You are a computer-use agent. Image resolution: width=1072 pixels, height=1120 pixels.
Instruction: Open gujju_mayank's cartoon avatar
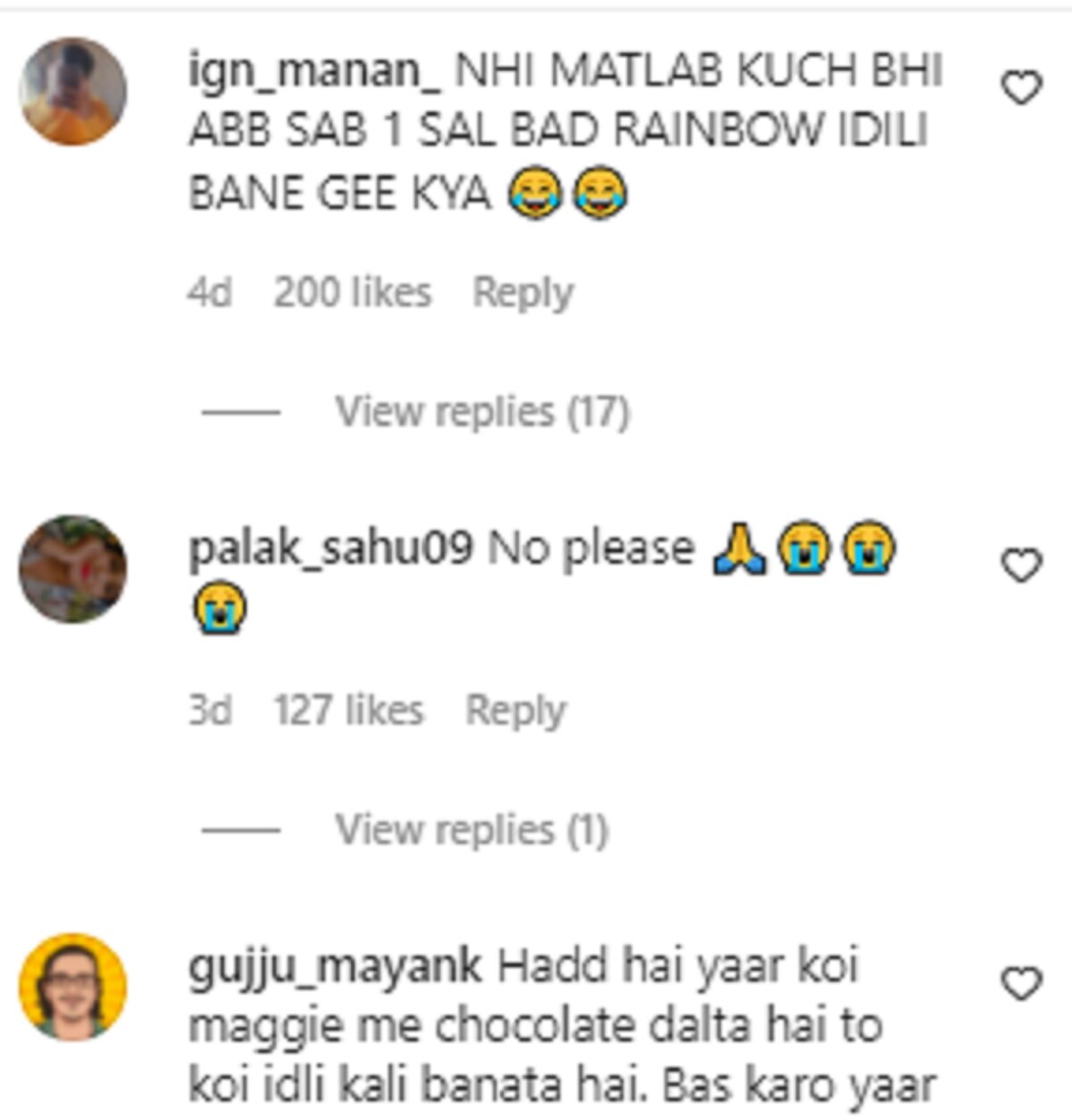point(73,987)
